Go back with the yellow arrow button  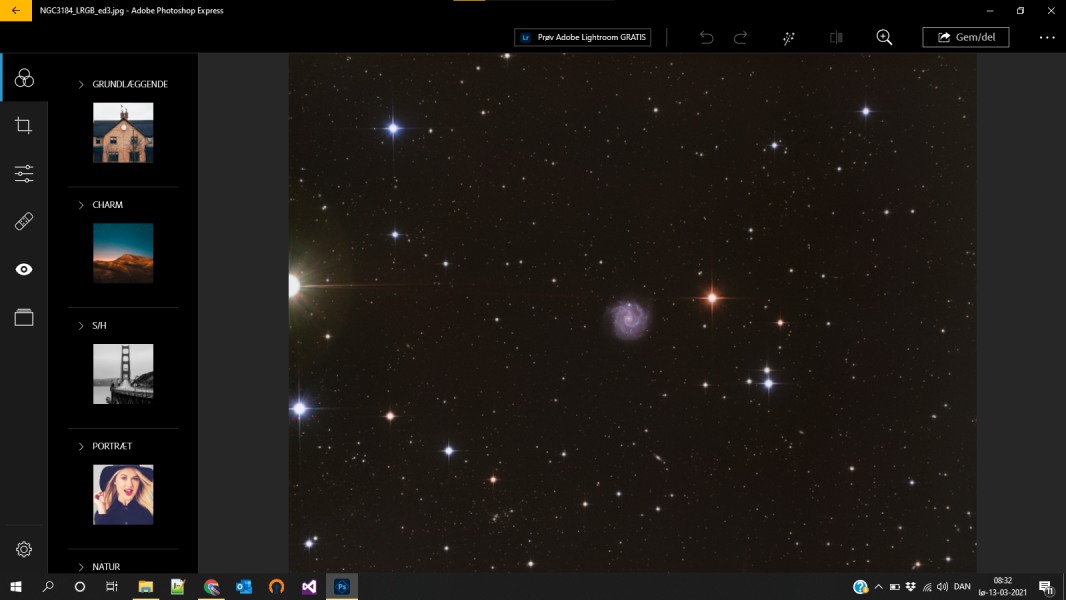point(16,10)
